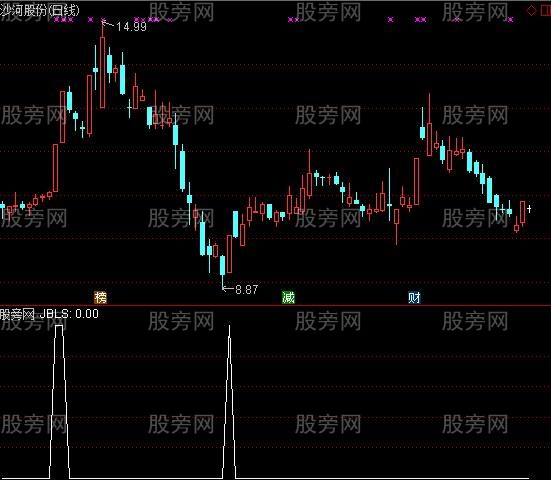Click the red diamond icon at top right
The image size is (551, 480).
(531, 11)
